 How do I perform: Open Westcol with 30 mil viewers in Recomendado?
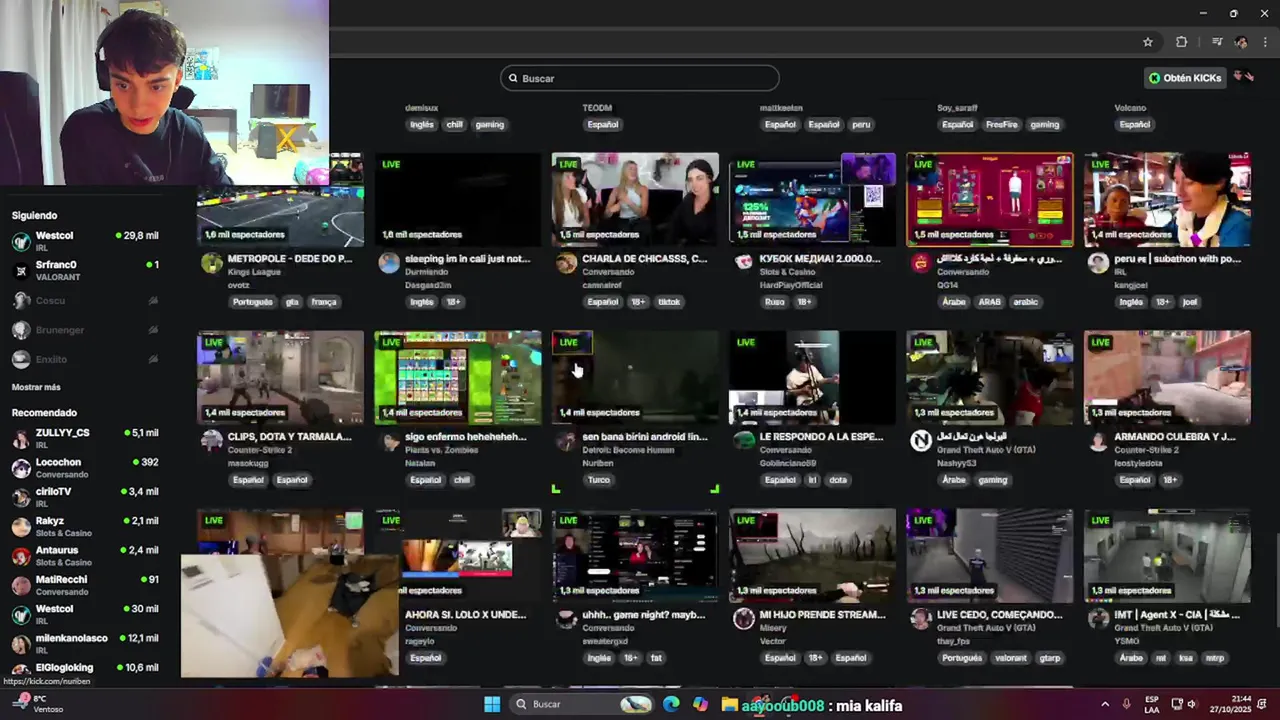coord(85,614)
